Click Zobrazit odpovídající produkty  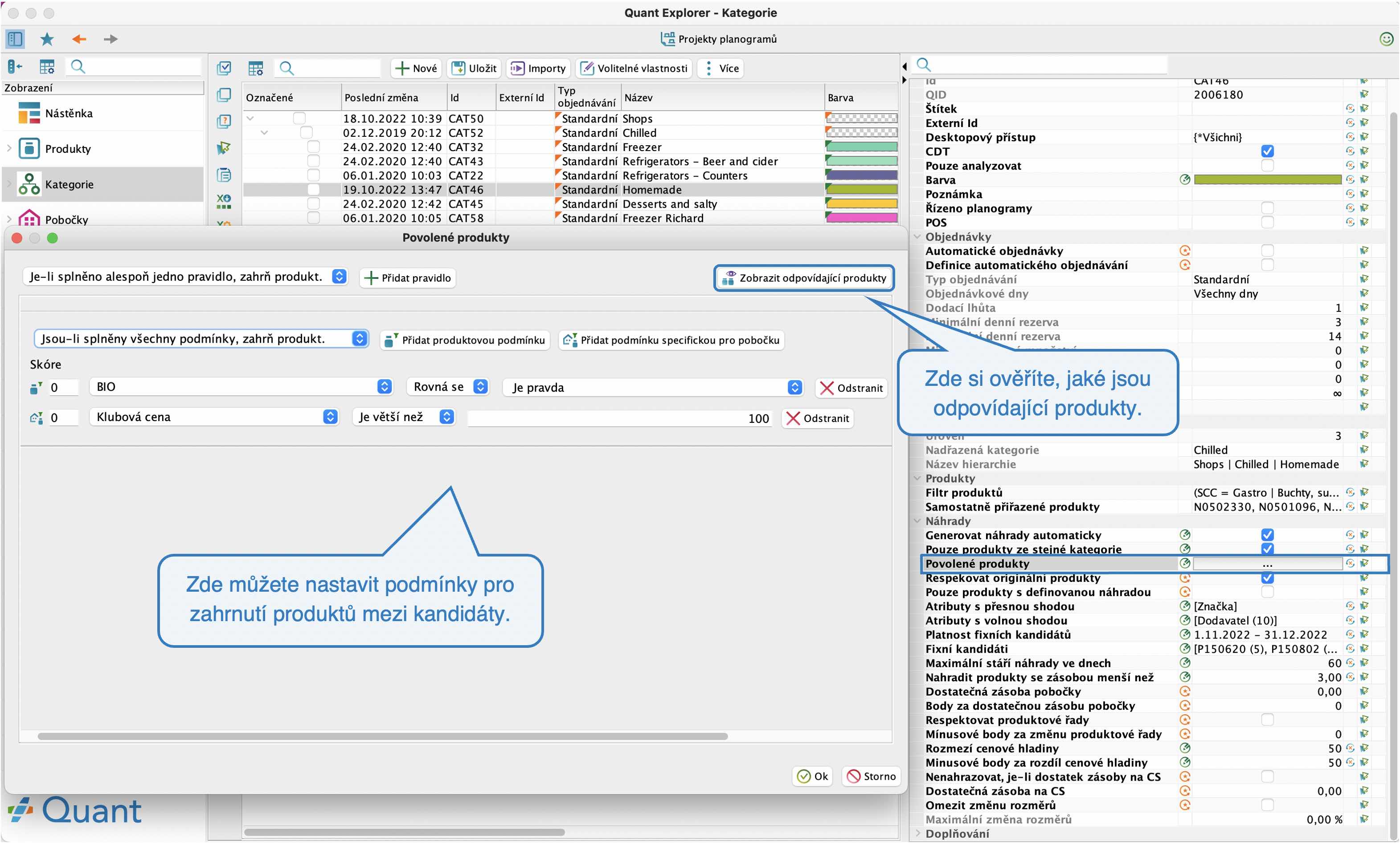coord(804,278)
